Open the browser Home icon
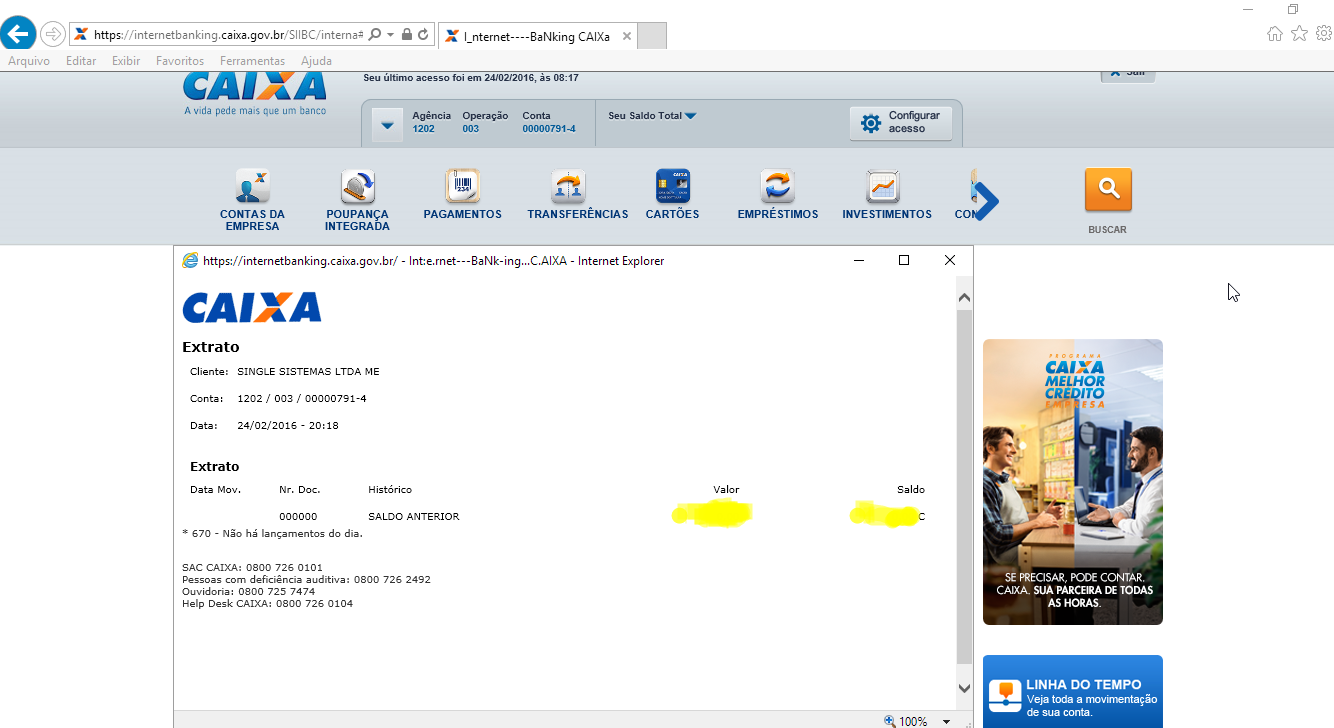Viewport: 1334px width, 728px height. coord(1275,34)
